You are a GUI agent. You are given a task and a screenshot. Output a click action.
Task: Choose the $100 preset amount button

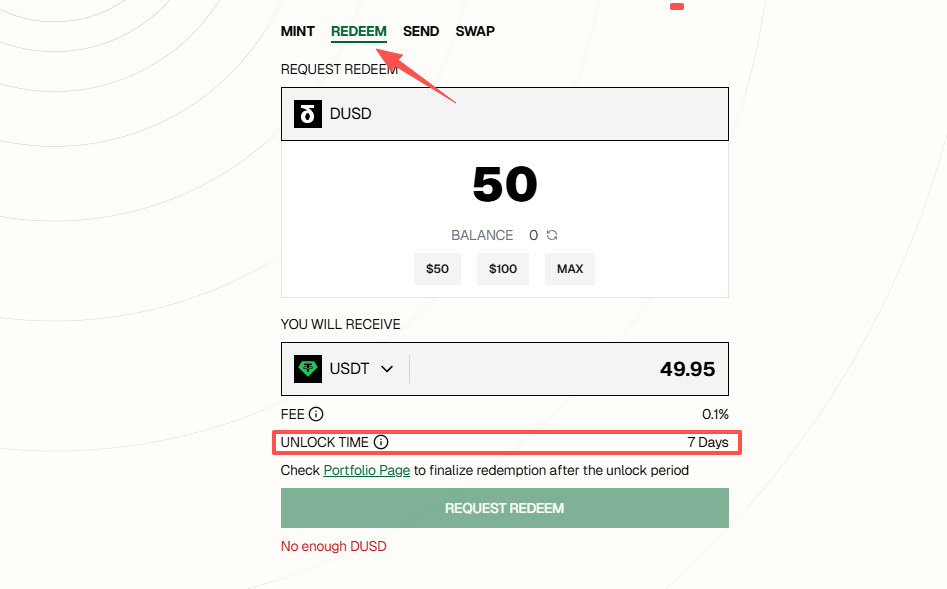pos(503,269)
